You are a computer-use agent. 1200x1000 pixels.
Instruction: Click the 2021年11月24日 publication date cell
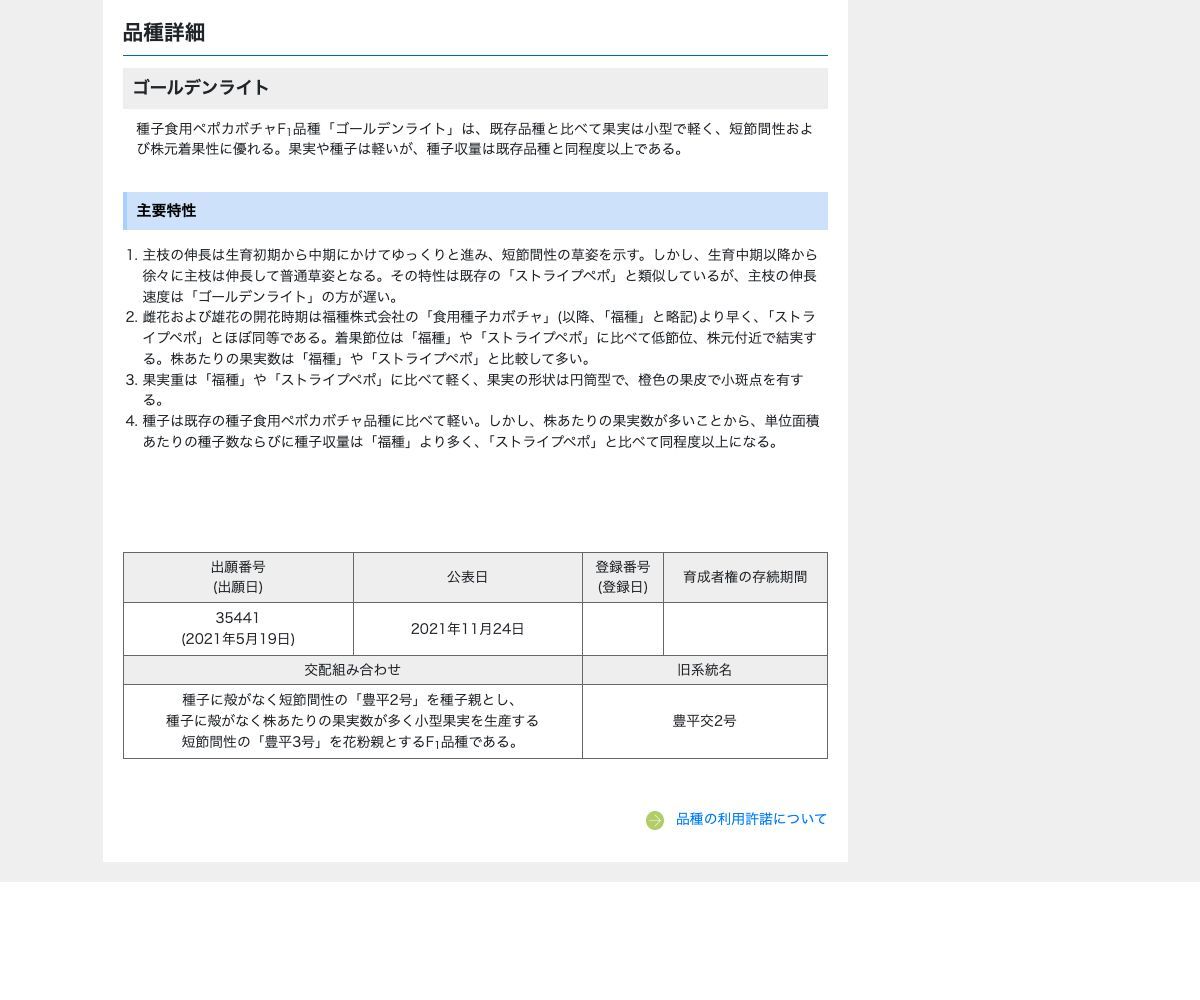pyautogui.click(x=467, y=628)
